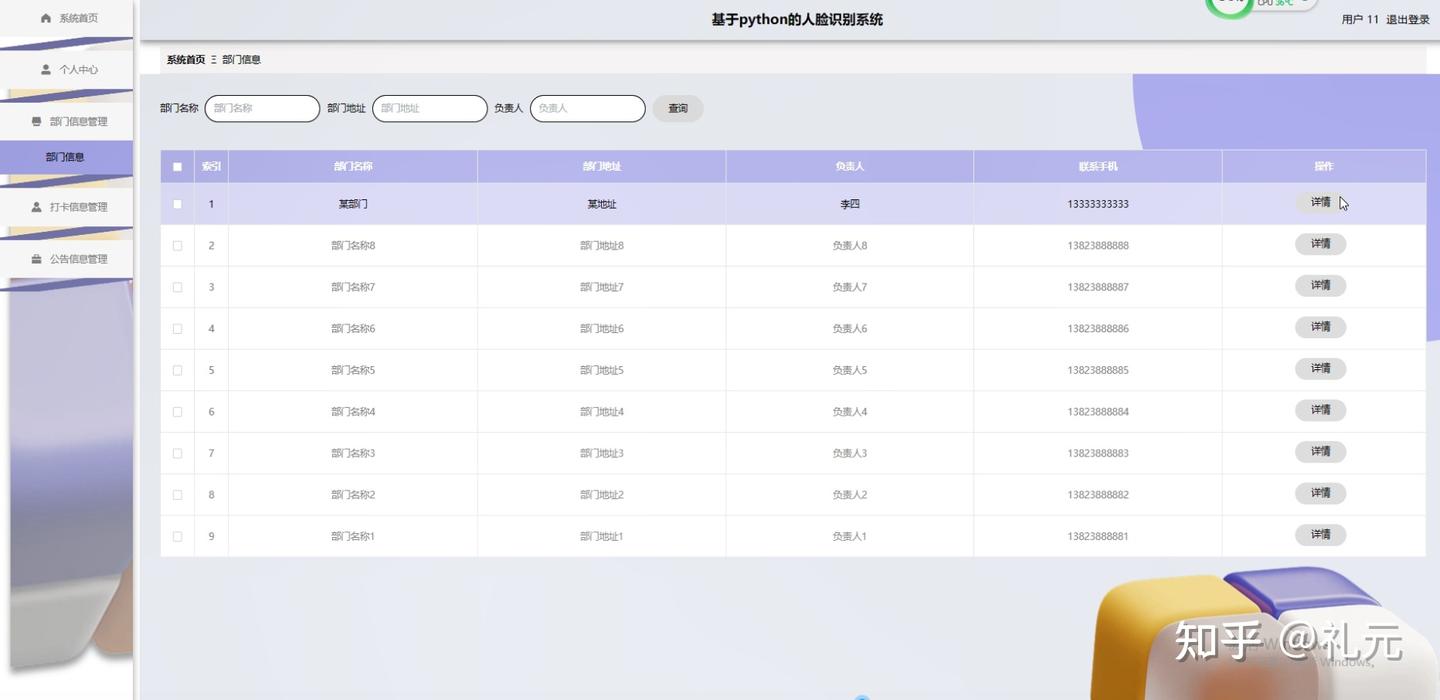Open 系统首页 in the sidebar
The width and height of the screenshot is (1440, 700).
click(x=66, y=18)
